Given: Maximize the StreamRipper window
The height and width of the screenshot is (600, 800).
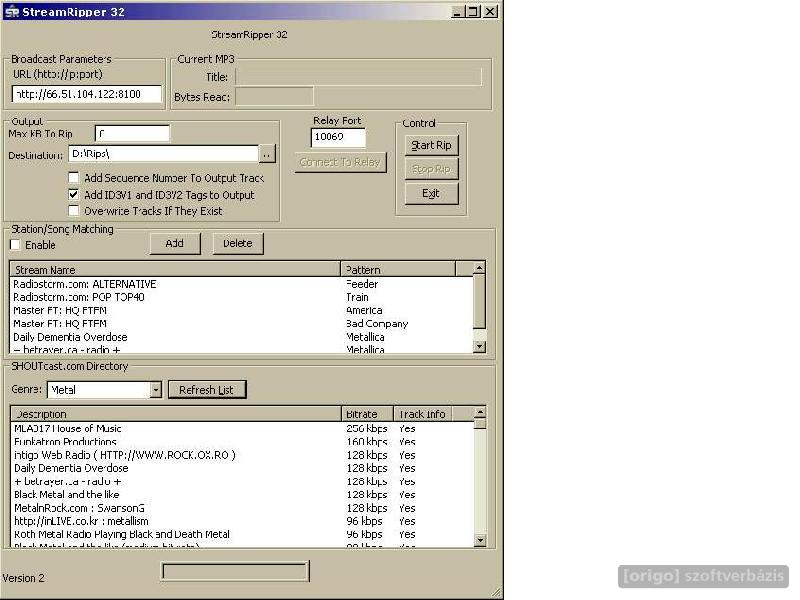Looking at the screenshot, I should (x=473, y=11).
